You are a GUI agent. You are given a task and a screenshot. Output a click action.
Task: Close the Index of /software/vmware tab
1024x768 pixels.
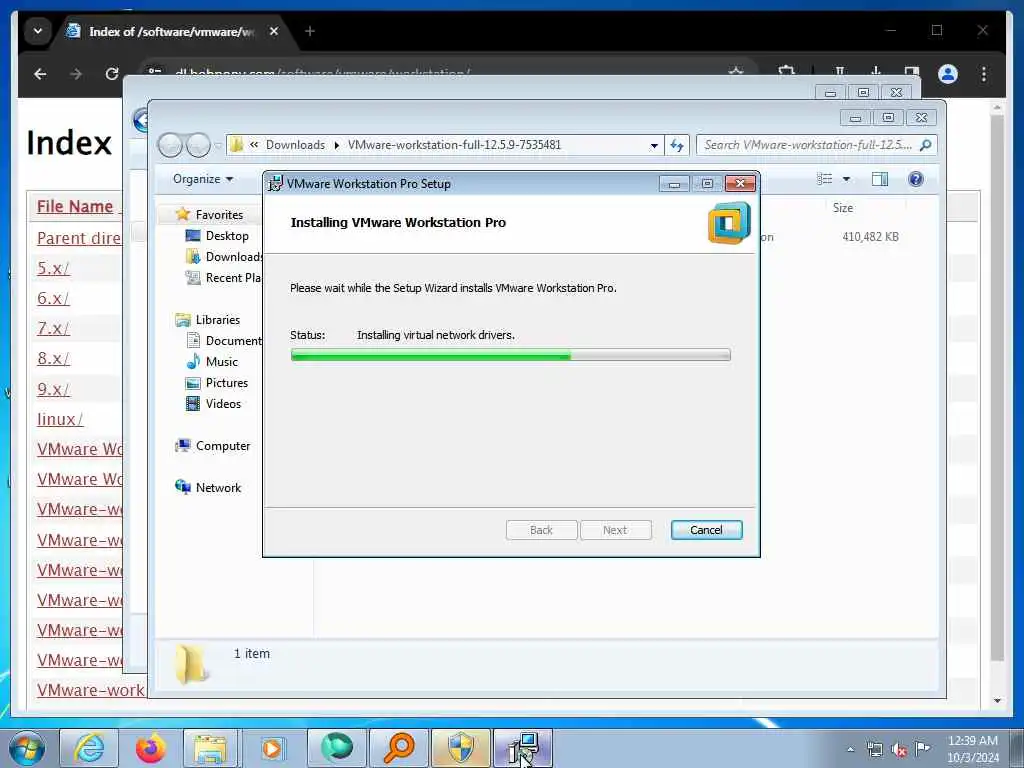point(274,31)
